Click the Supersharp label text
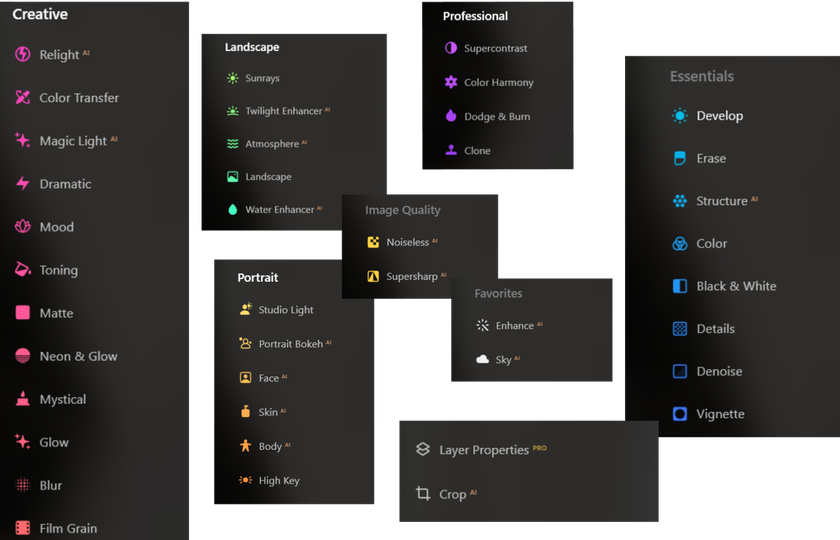The width and height of the screenshot is (840, 540). tap(412, 276)
